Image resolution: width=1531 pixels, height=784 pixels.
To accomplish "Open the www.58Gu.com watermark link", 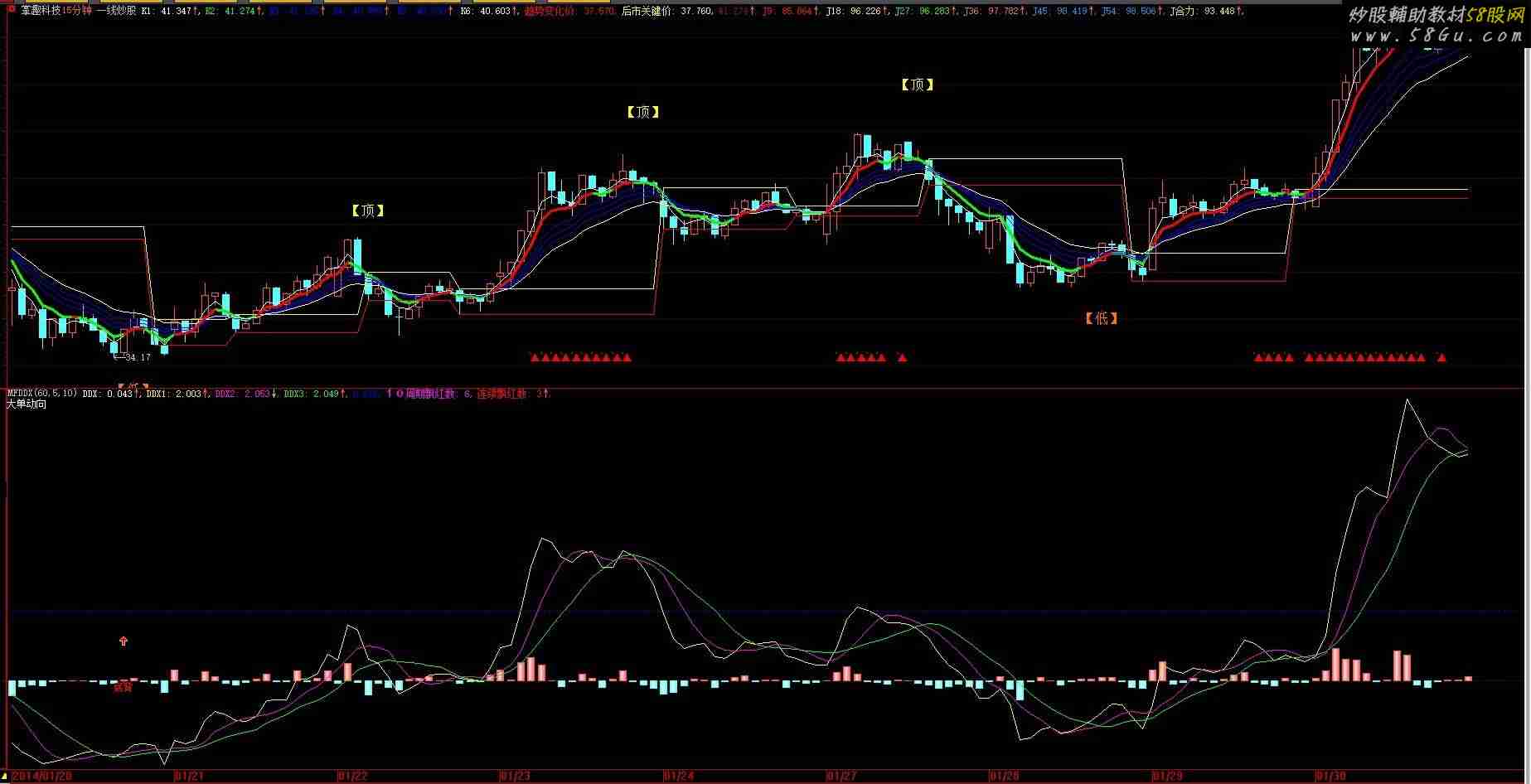I will pyautogui.click(x=1436, y=36).
